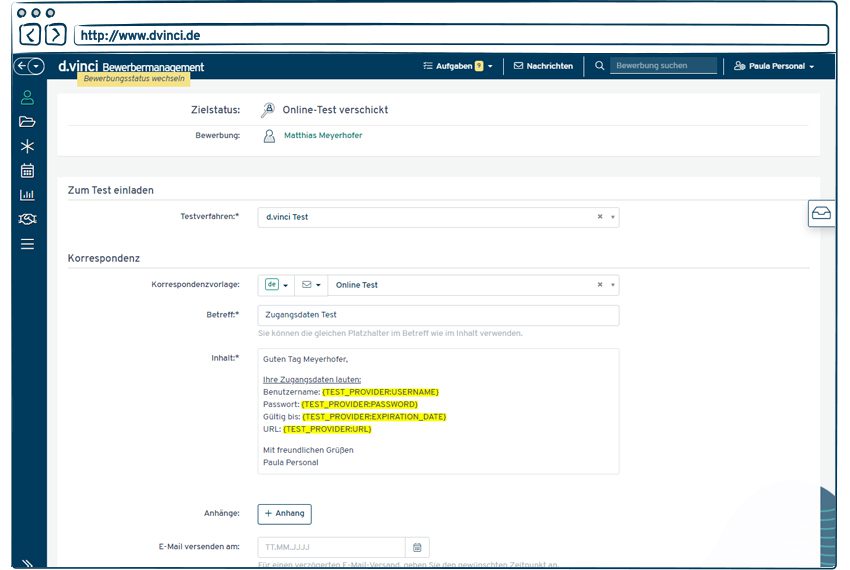Open the calendar icon in sidebar

point(27,171)
